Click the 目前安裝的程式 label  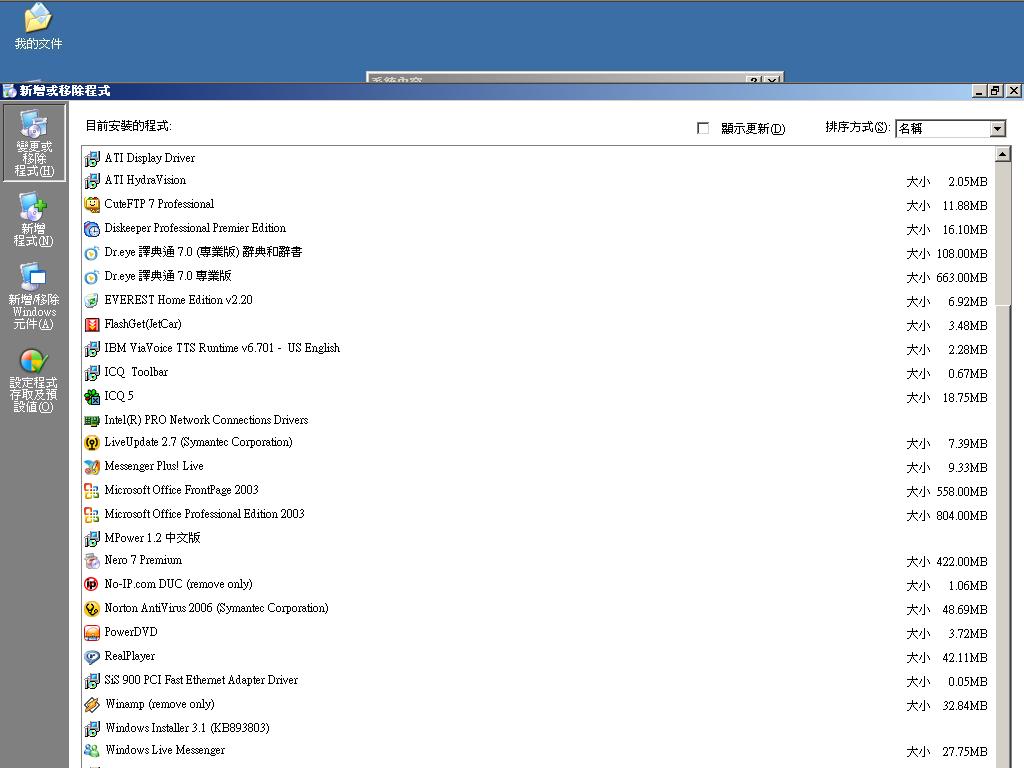point(129,125)
